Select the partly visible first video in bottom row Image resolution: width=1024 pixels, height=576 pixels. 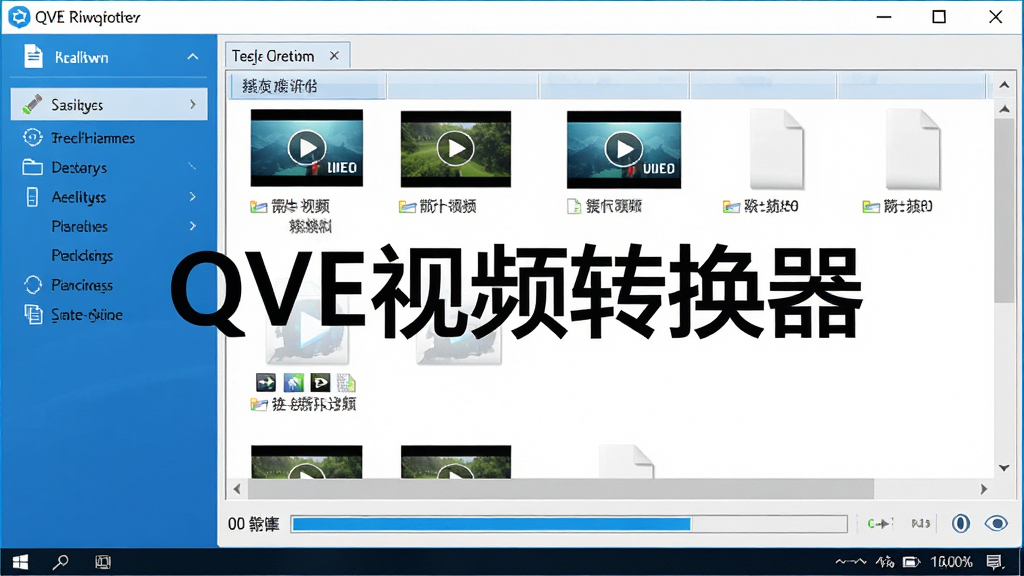tap(307, 462)
